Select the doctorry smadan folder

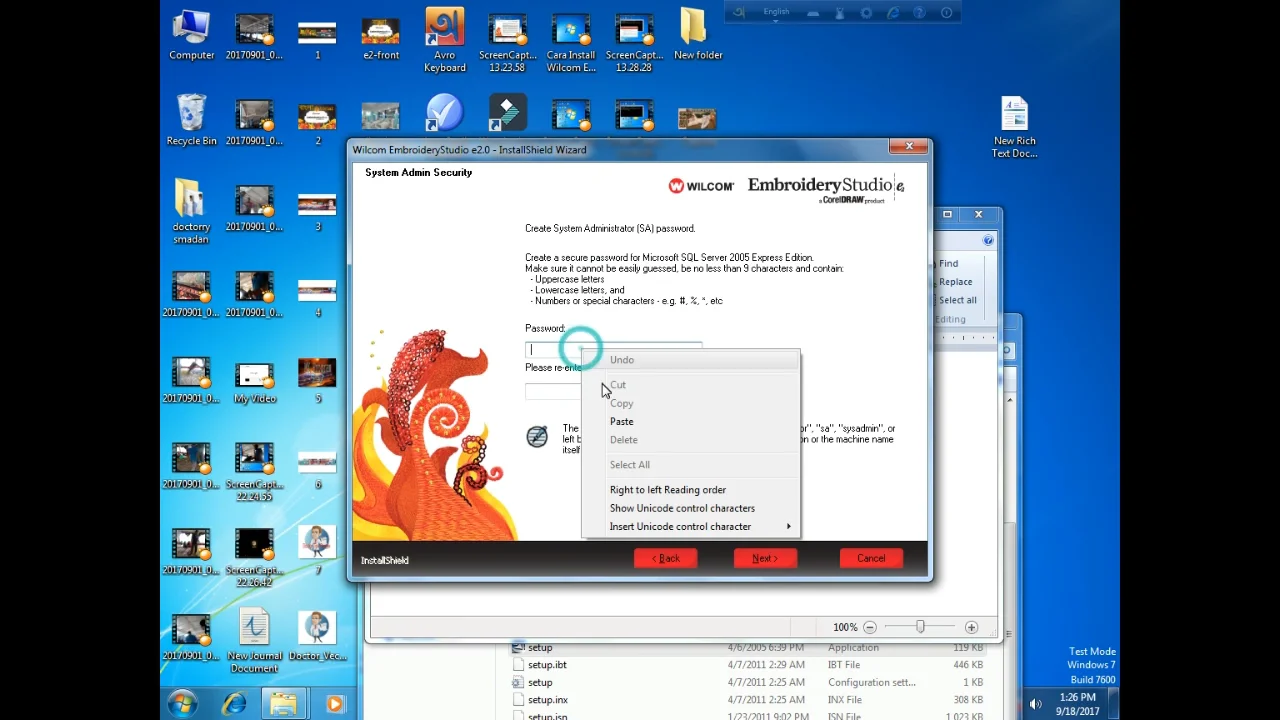coord(191,212)
